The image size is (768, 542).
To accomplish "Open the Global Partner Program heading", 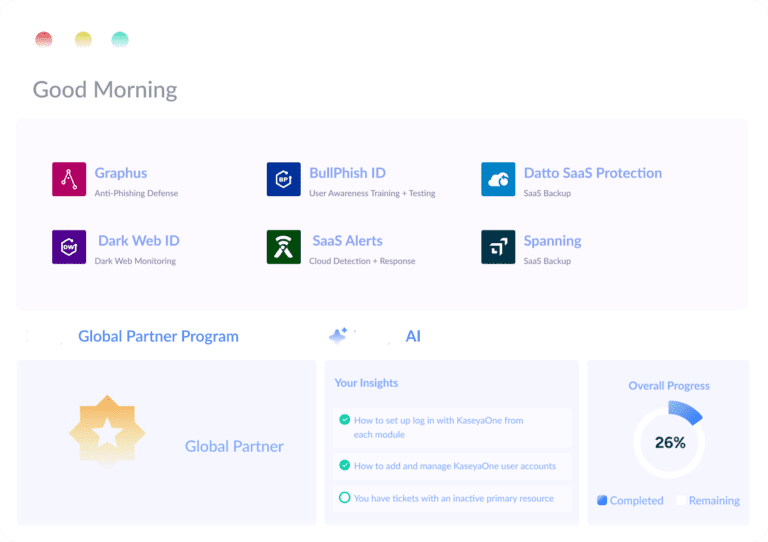I will point(158,336).
